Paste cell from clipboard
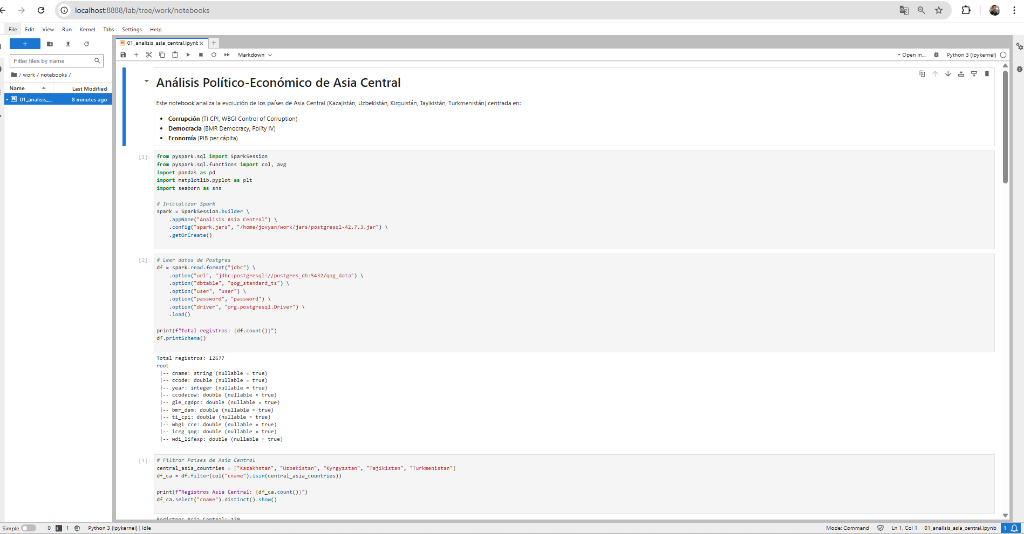 click(175, 55)
